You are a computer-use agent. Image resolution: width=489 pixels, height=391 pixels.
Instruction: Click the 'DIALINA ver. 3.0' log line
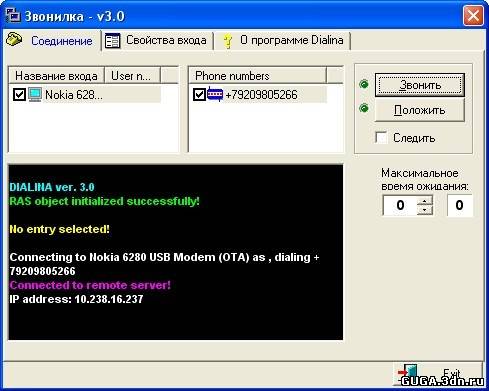[x=52, y=187]
